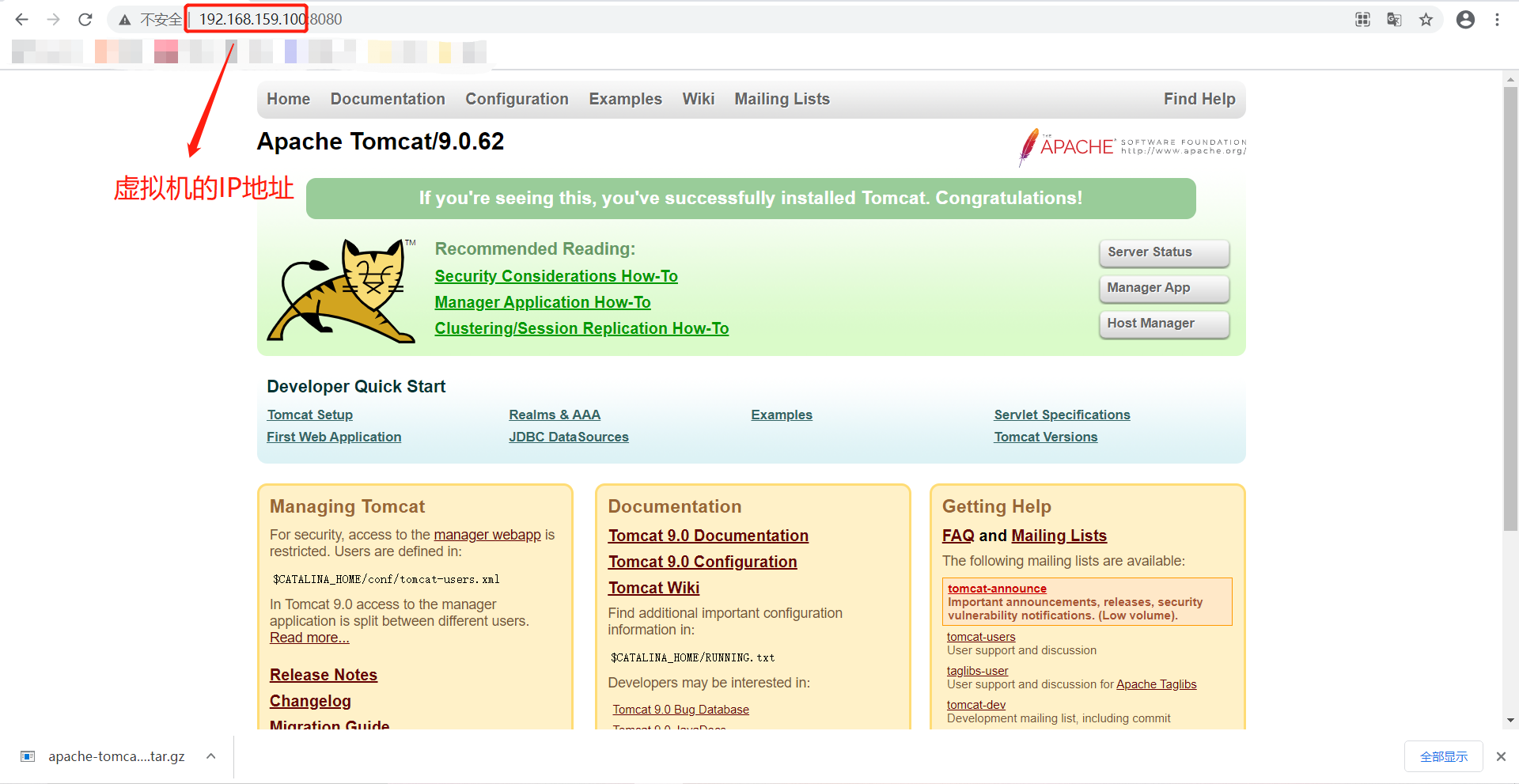Image resolution: width=1519 pixels, height=784 pixels.
Task: Click the browser forward arrow
Action: (x=53, y=19)
